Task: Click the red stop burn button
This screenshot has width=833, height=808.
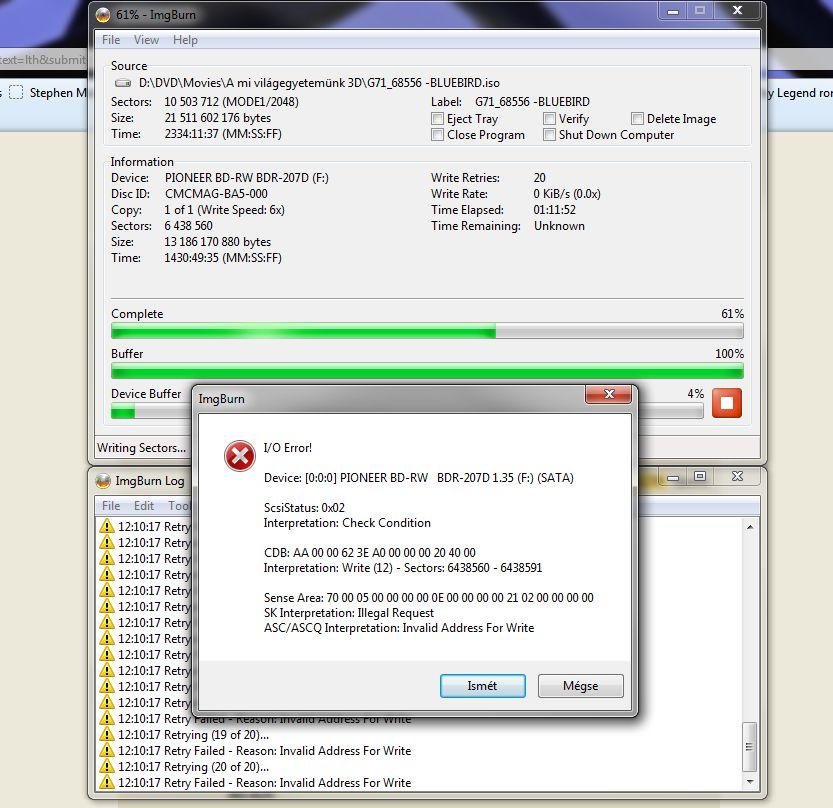Action: pos(726,403)
